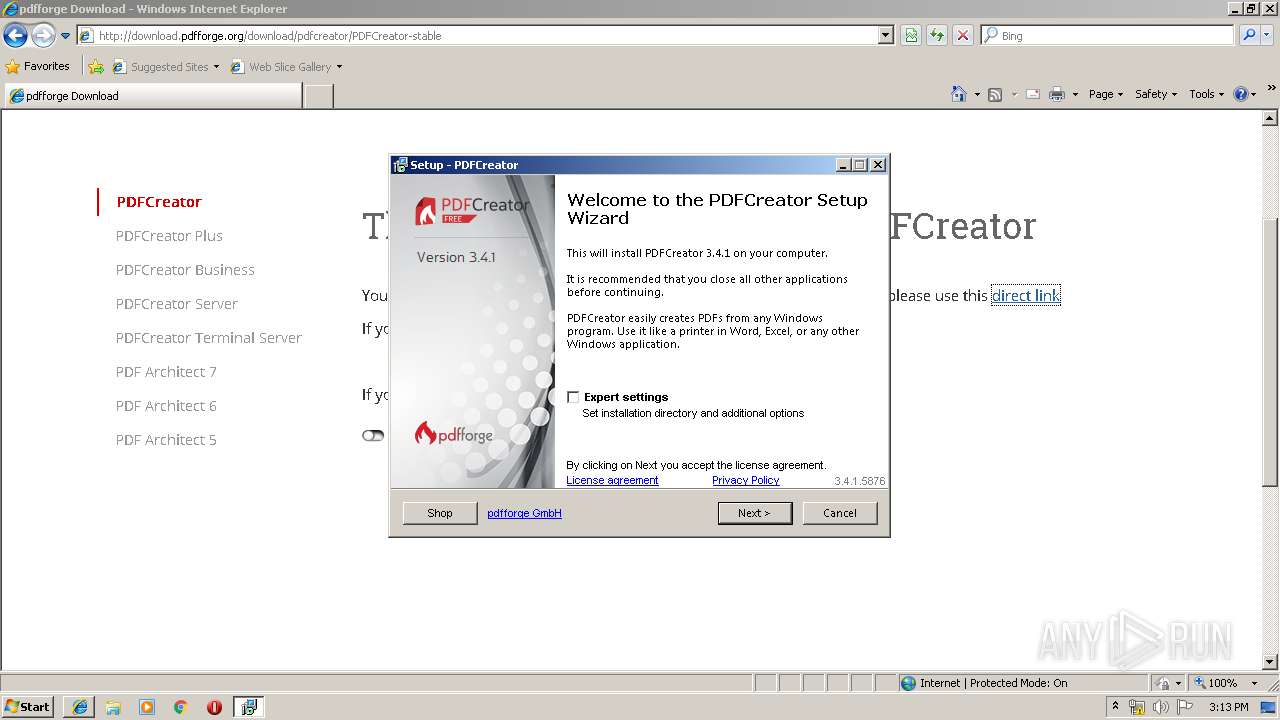Viewport: 1280px width, 720px height.
Task: Click the magnifier Search button
Action: click(x=1247, y=36)
